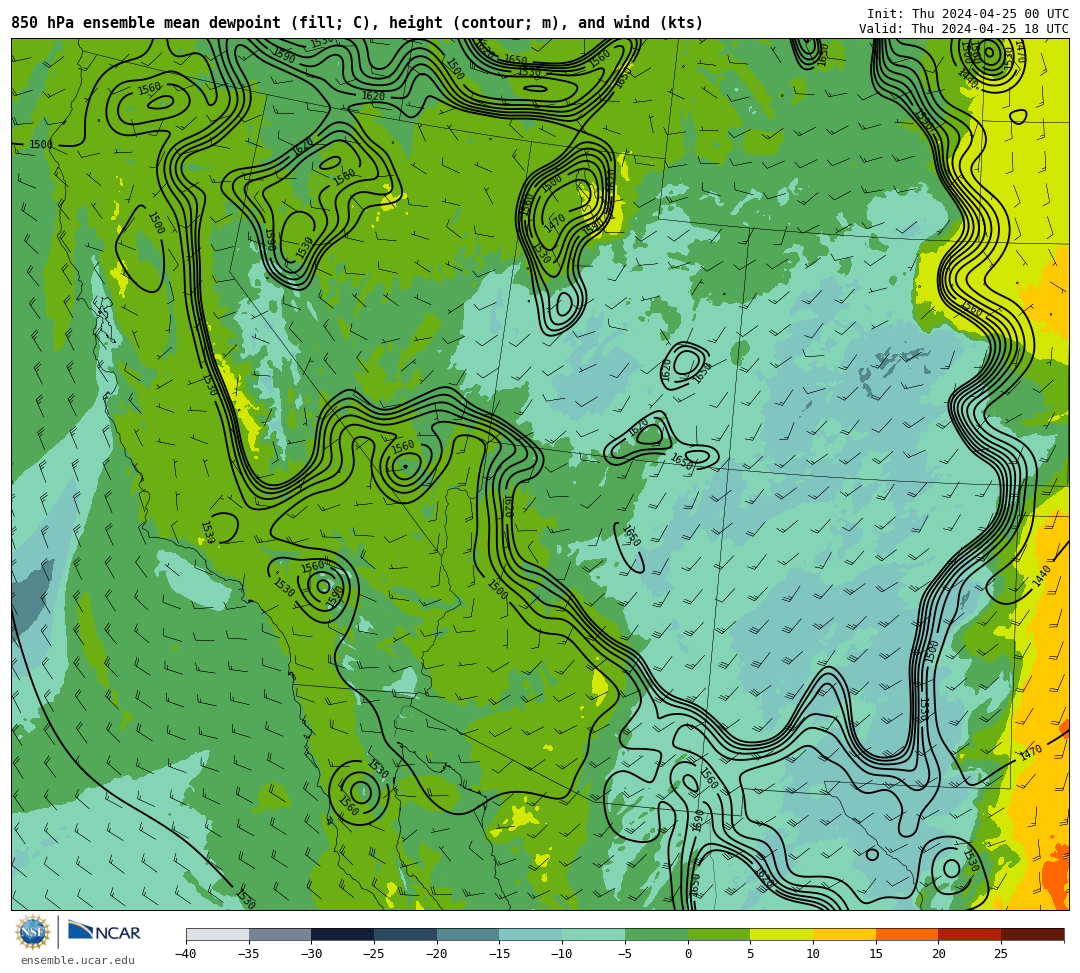Click the '1440' contour label at right edge
The width and height of the screenshot is (1080, 973).
[x=1041, y=576]
